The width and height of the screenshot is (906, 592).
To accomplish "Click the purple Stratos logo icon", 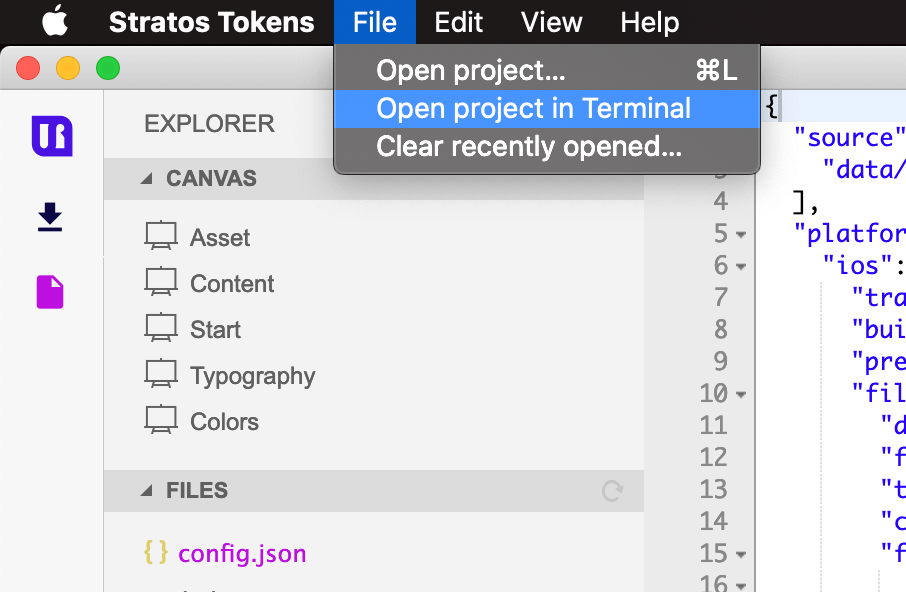I will tap(52, 136).
